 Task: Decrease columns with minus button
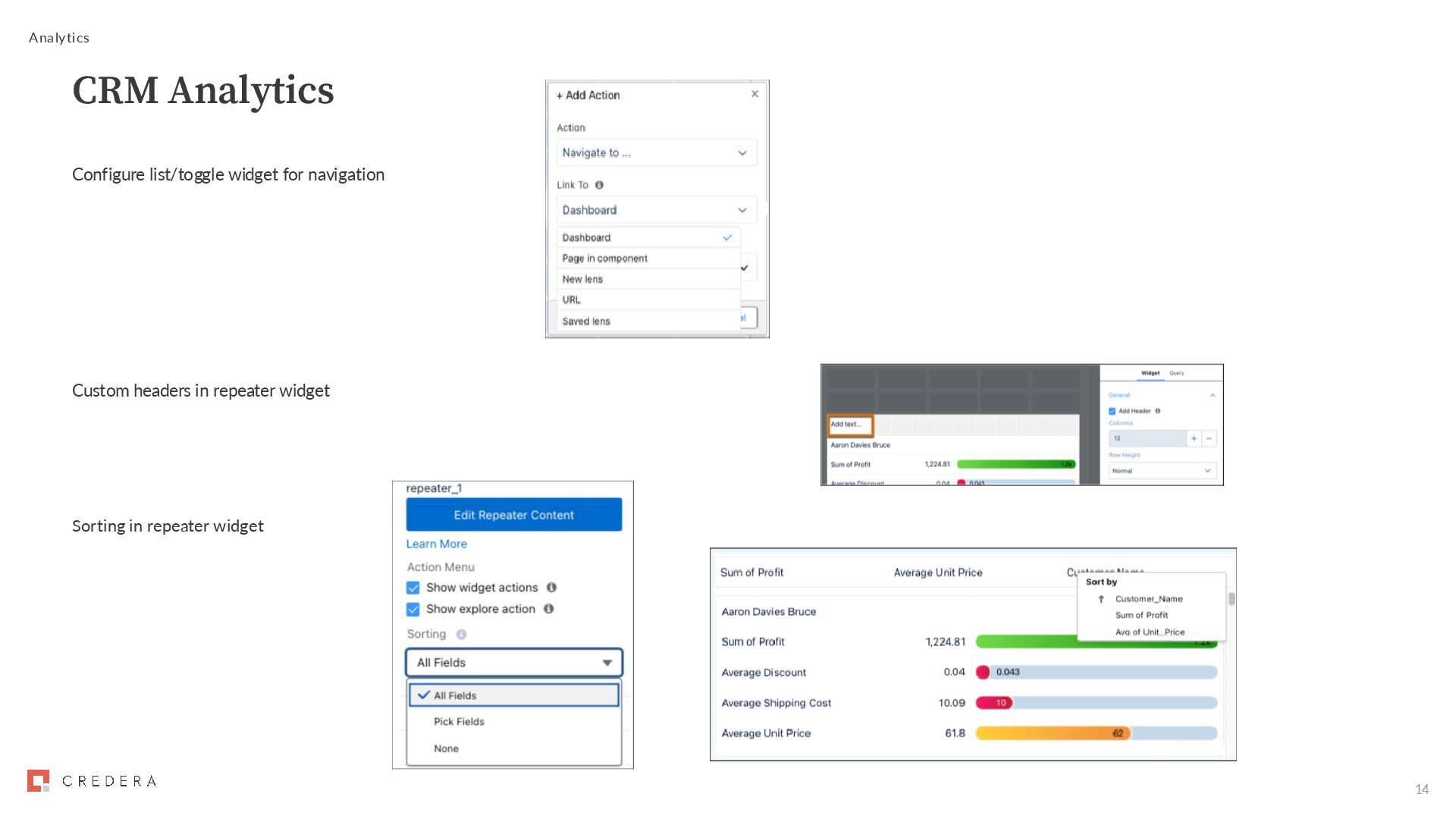pos(1209,438)
